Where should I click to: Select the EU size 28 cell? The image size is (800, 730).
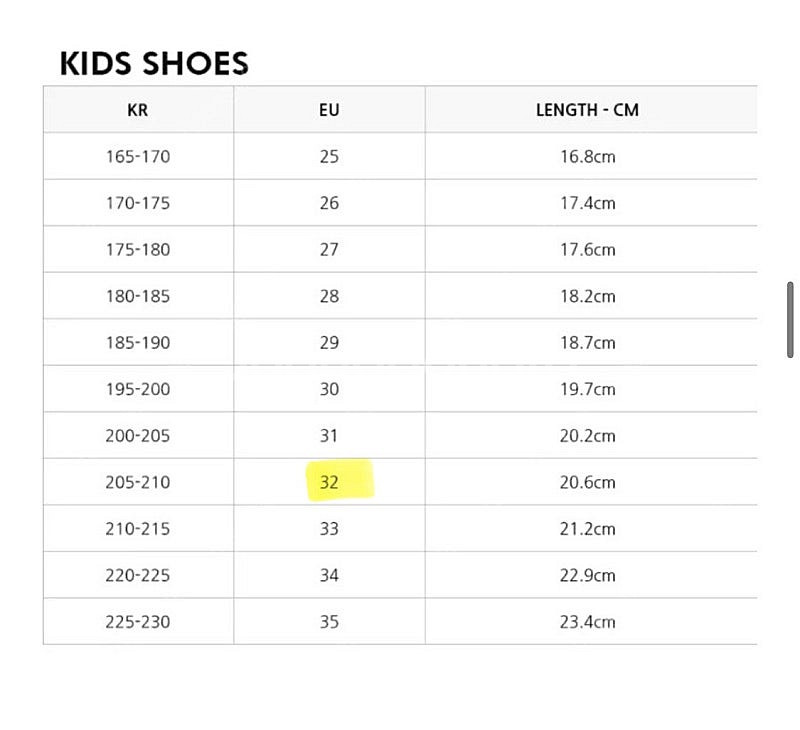(329, 296)
